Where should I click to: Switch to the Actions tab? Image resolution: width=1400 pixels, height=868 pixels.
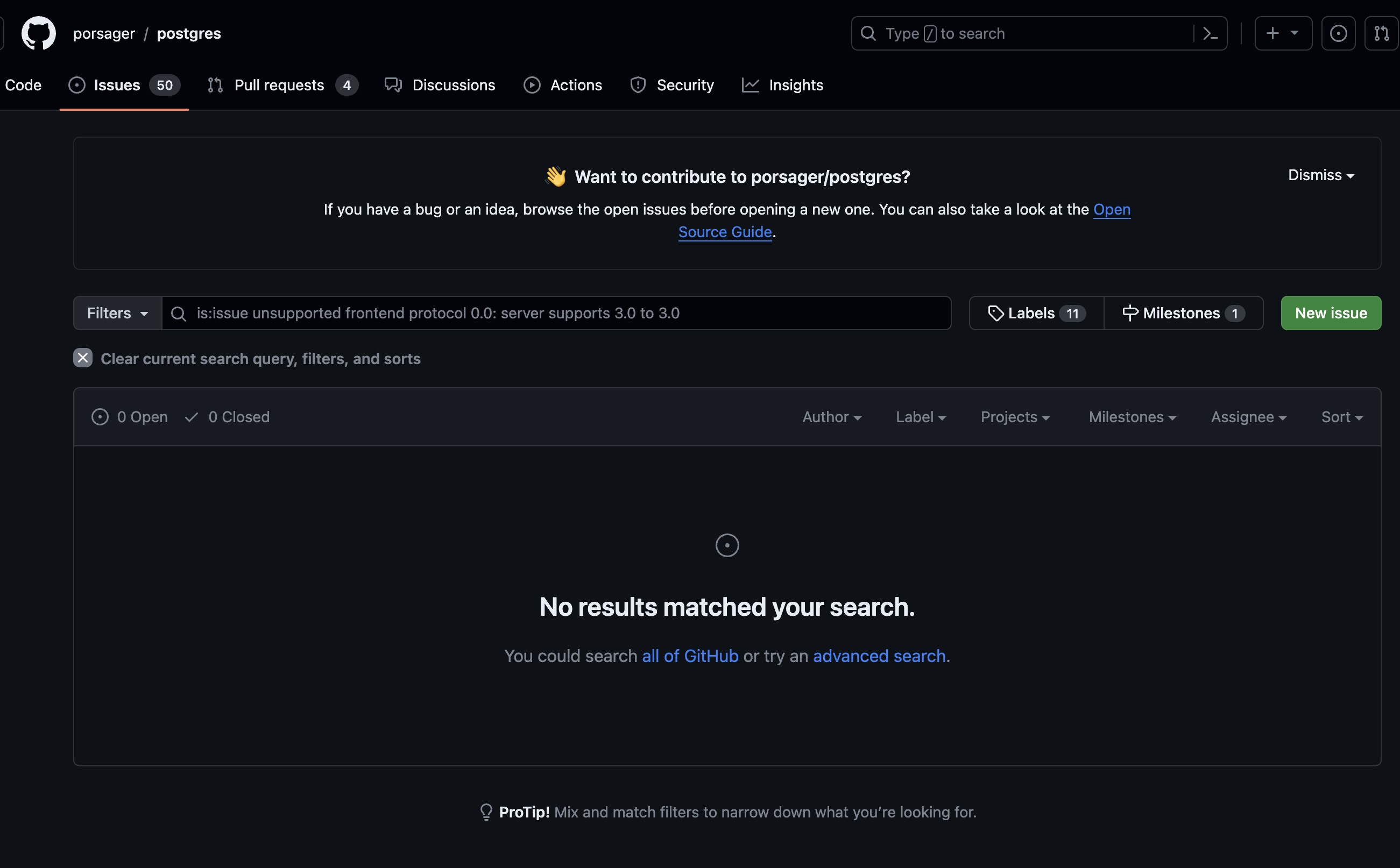point(563,85)
